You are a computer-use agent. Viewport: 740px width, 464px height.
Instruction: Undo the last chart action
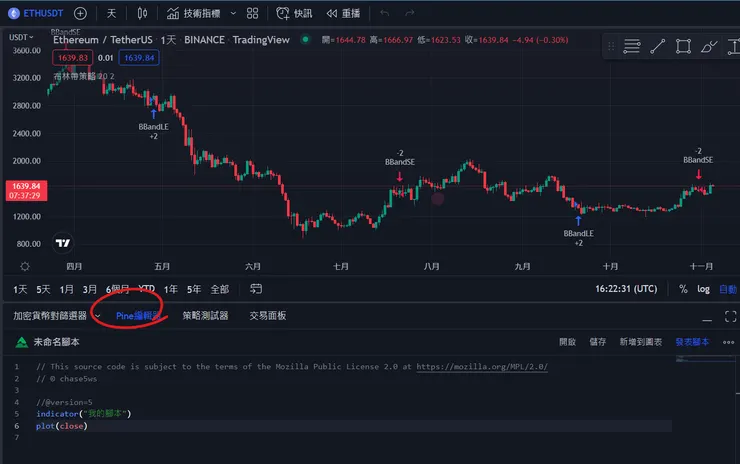385,13
